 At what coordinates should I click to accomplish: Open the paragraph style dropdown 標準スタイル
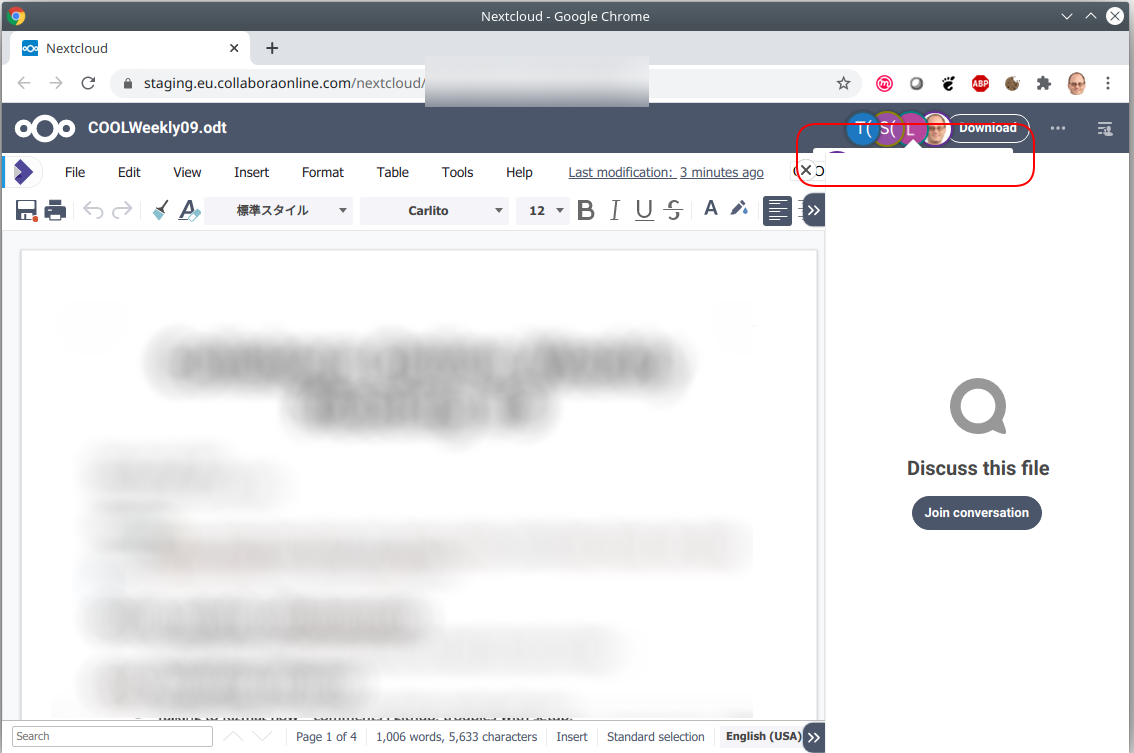pos(278,210)
